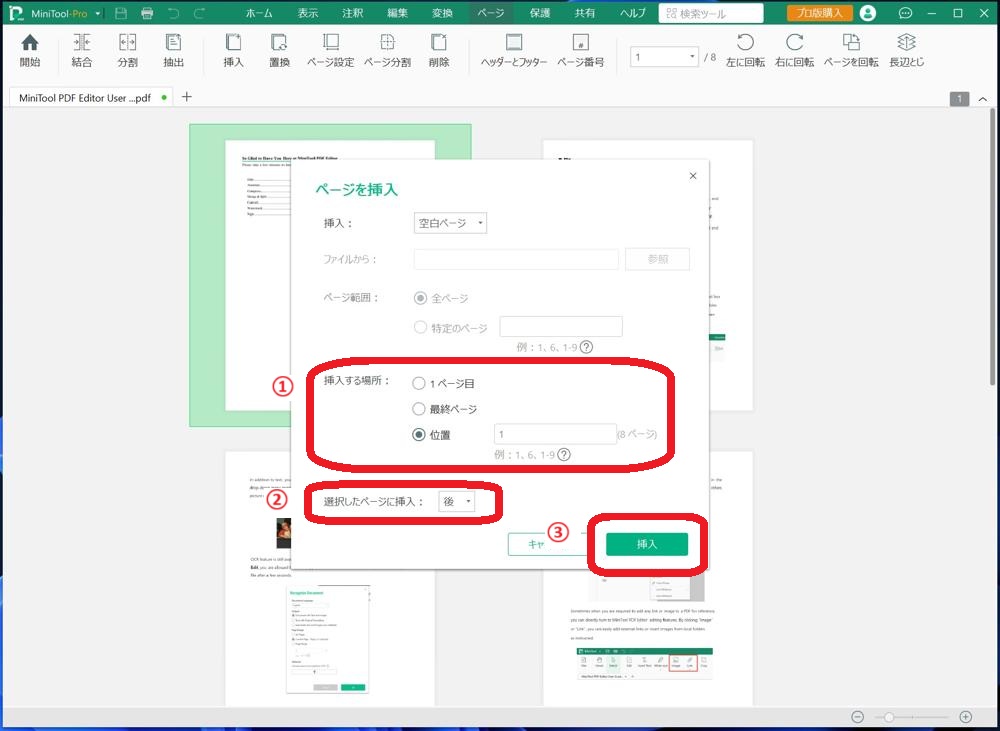Image resolution: width=1000 pixels, height=731 pixels.
Task: Click the zoom in plus icon
Action: pos(966,717)
